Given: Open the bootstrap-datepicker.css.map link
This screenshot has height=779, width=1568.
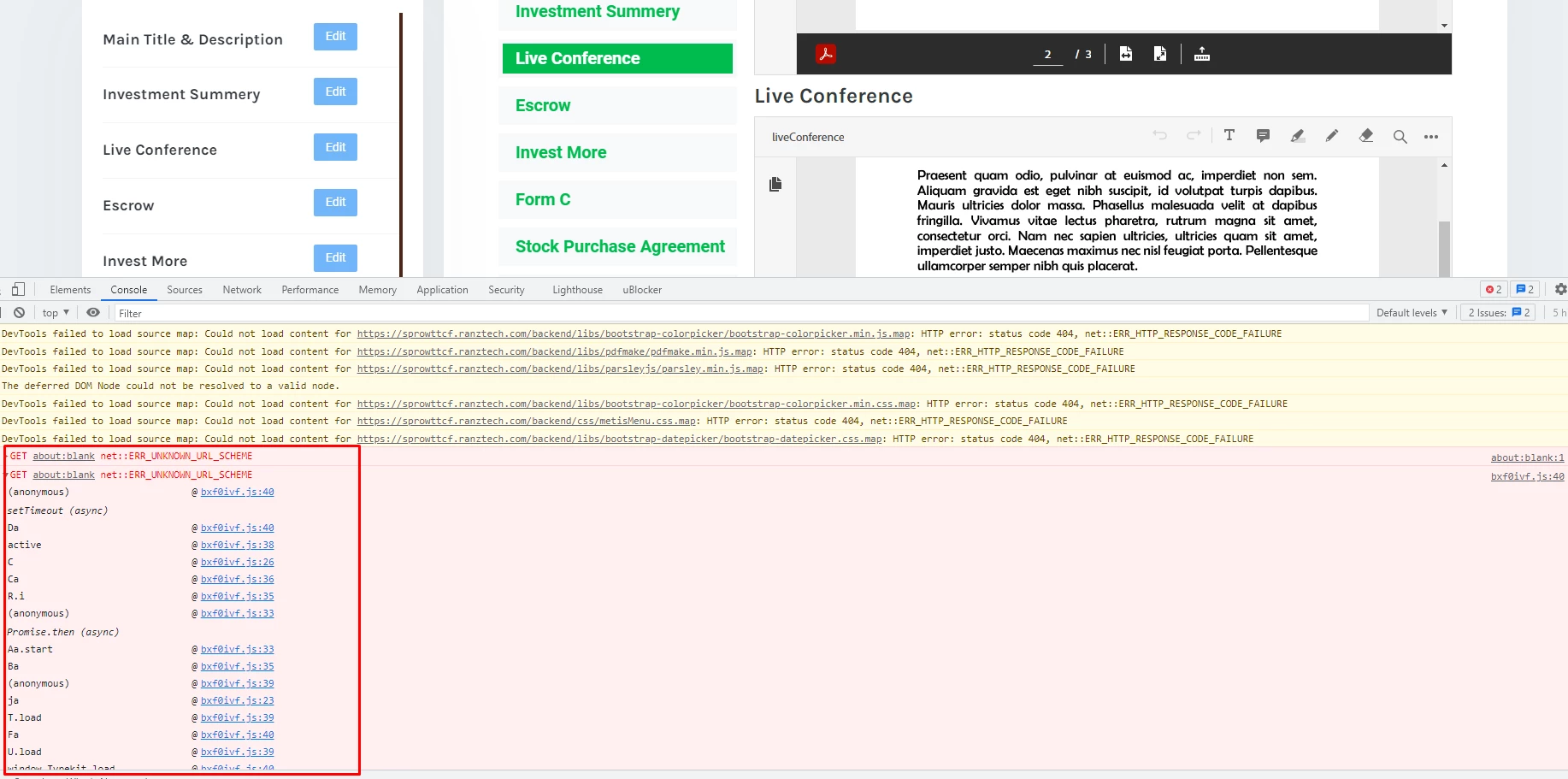Looking at the screenshot, I should click(x=619, y=439).
